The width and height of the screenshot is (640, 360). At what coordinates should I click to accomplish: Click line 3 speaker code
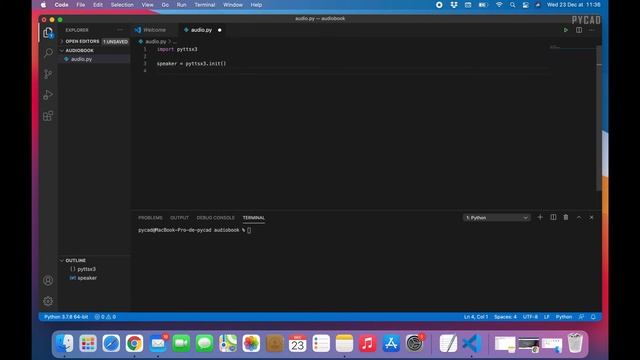tap(191, 64)
